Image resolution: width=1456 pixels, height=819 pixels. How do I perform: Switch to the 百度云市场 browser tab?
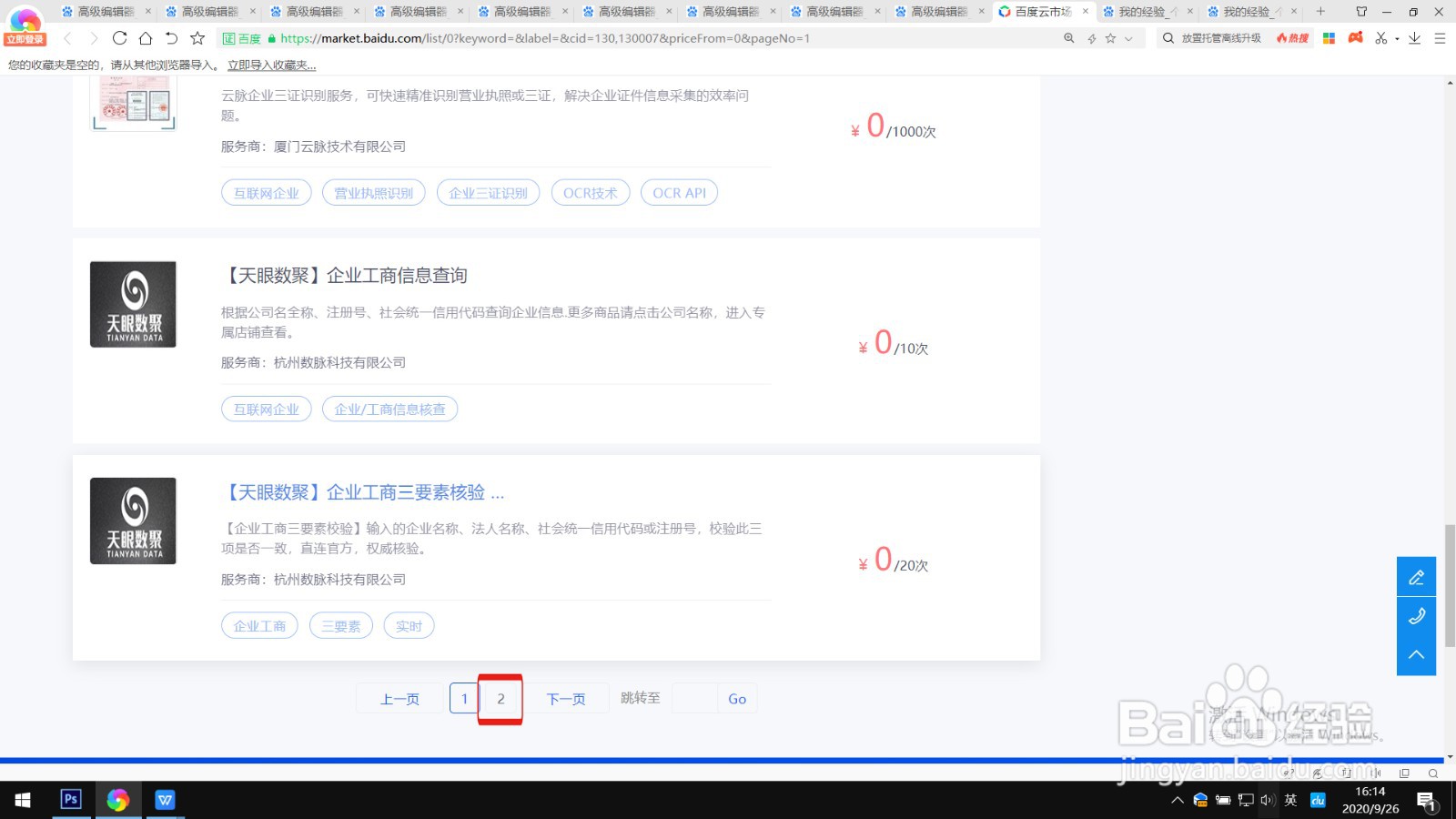[x=1042, y=12]
